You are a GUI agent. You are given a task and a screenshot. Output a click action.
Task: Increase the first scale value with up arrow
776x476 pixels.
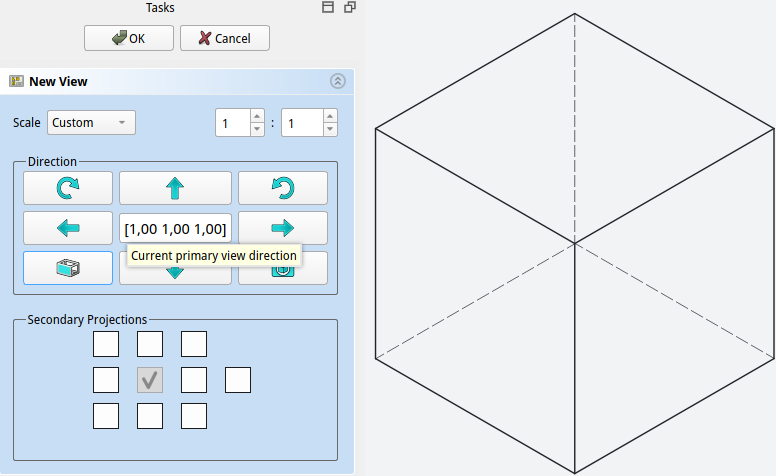click(x=257, y=117)
